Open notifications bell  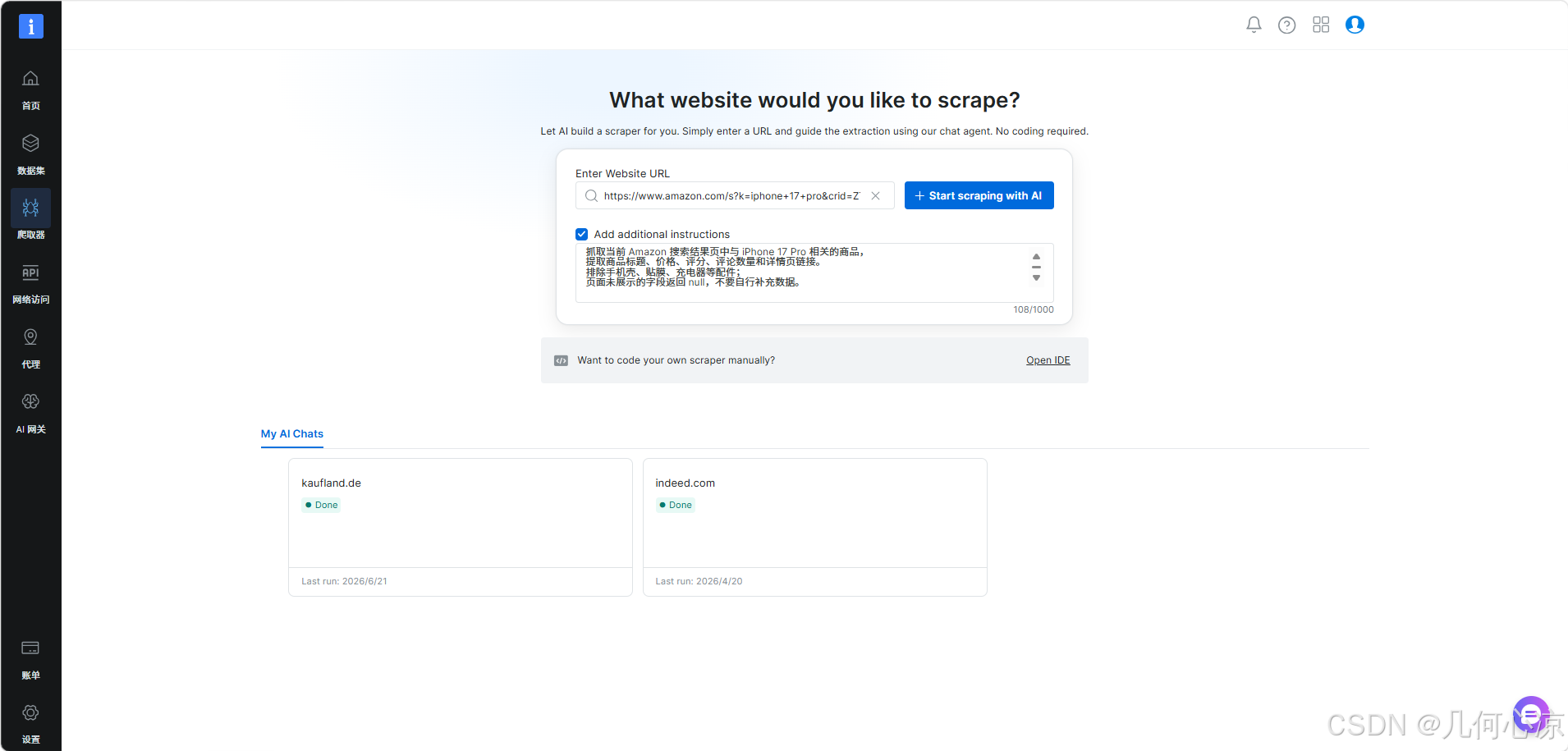(1254, 25)
